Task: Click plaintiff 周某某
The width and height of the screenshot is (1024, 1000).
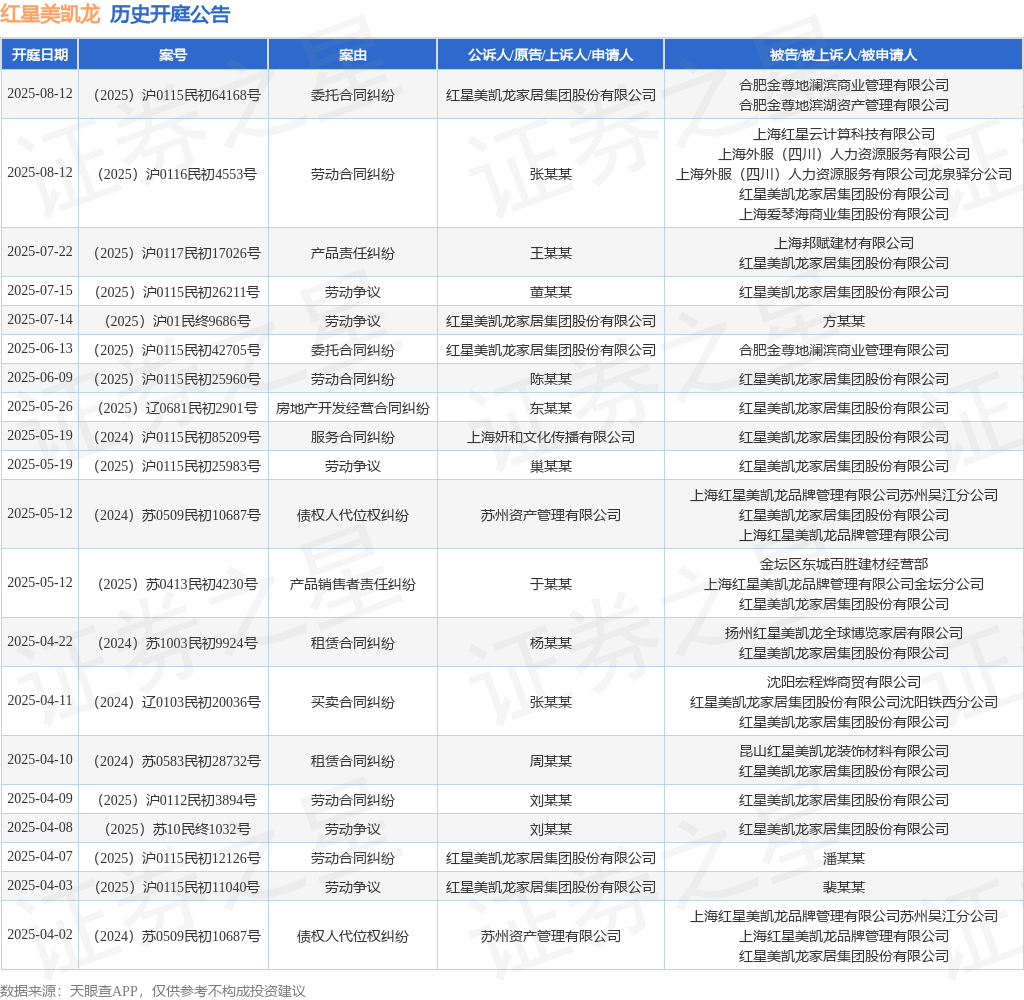Action: click(x=551, y=762)
